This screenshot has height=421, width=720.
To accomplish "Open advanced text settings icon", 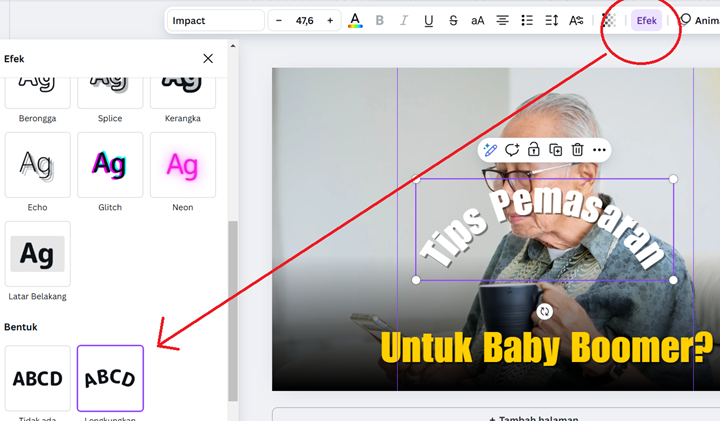I will pyautogui.click(x=576, y=21).
